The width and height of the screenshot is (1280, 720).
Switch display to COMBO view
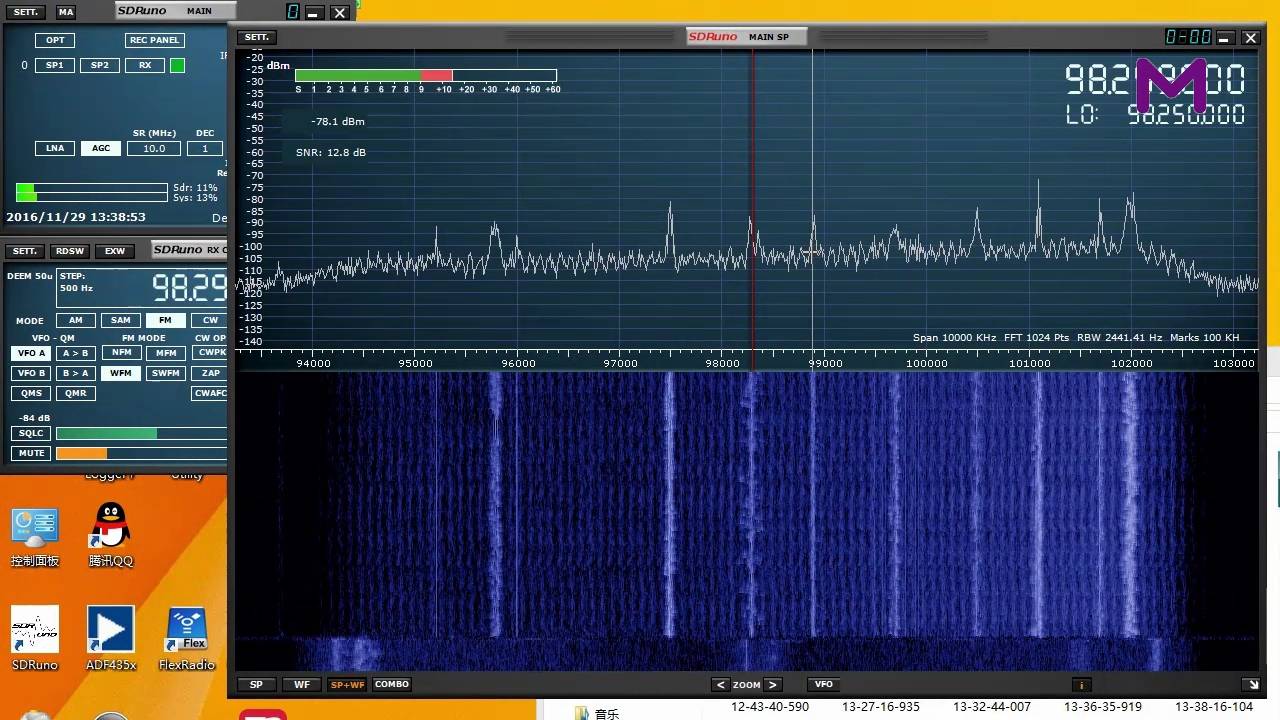click(392, 685)
